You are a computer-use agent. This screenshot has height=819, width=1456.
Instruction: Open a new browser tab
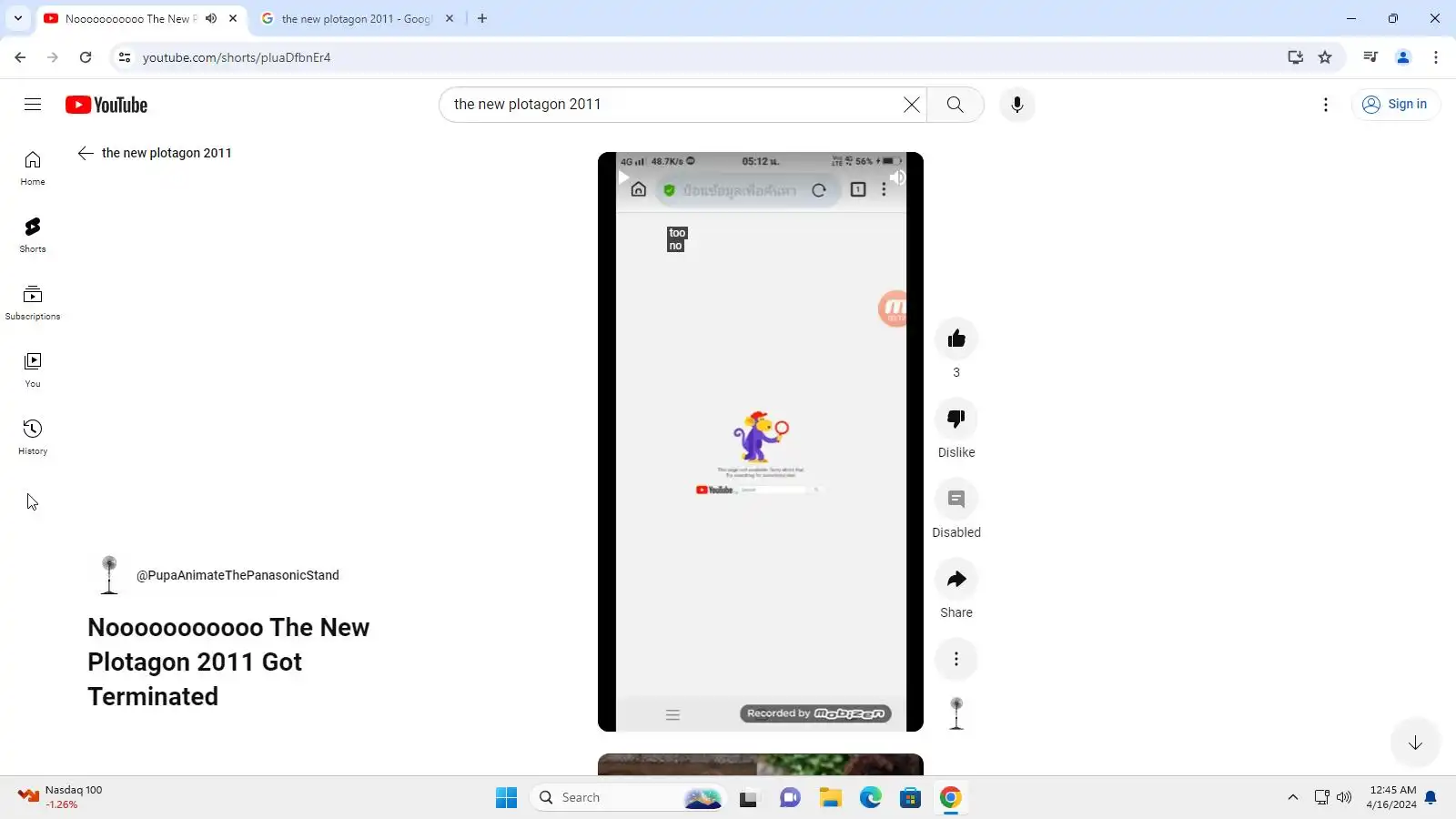coord(482,18)
